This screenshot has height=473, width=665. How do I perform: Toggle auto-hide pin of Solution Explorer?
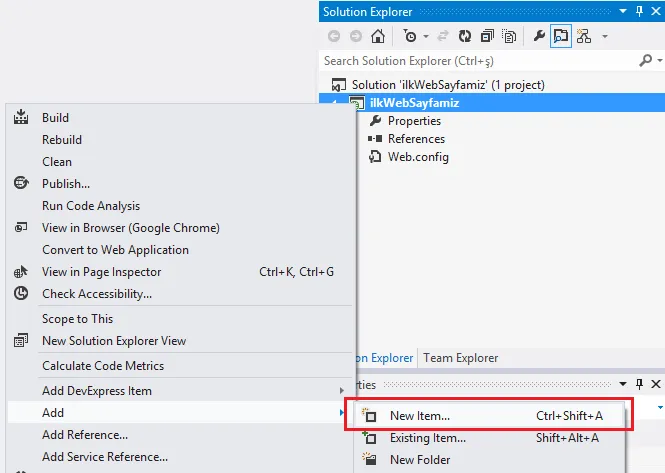640,11
